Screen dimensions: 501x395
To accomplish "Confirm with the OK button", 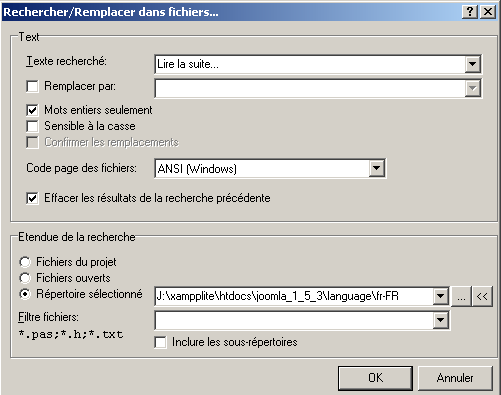I will pos(375,378).
